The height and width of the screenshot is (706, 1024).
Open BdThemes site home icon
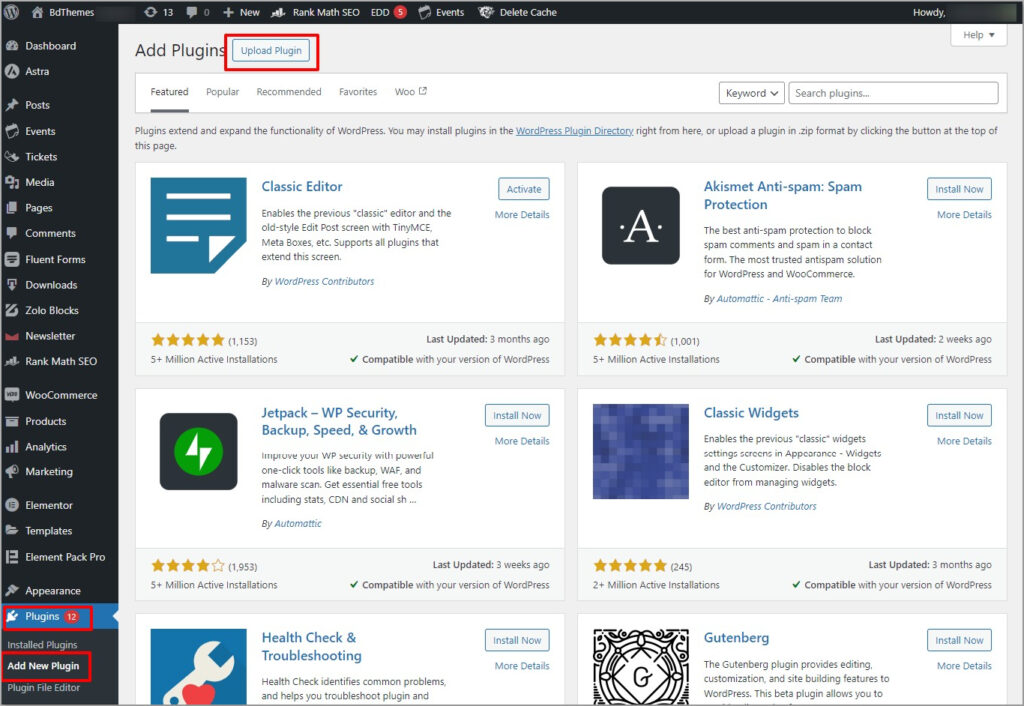[x=37, y=12]
